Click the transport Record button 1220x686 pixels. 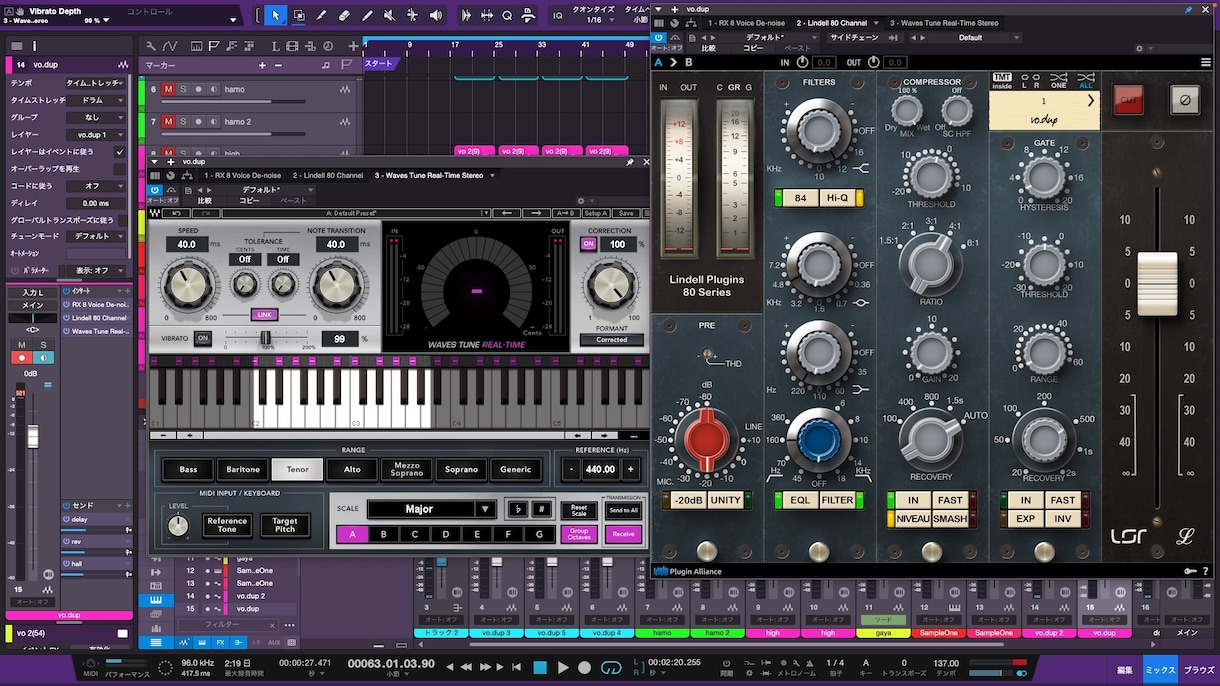coord(585,667)
